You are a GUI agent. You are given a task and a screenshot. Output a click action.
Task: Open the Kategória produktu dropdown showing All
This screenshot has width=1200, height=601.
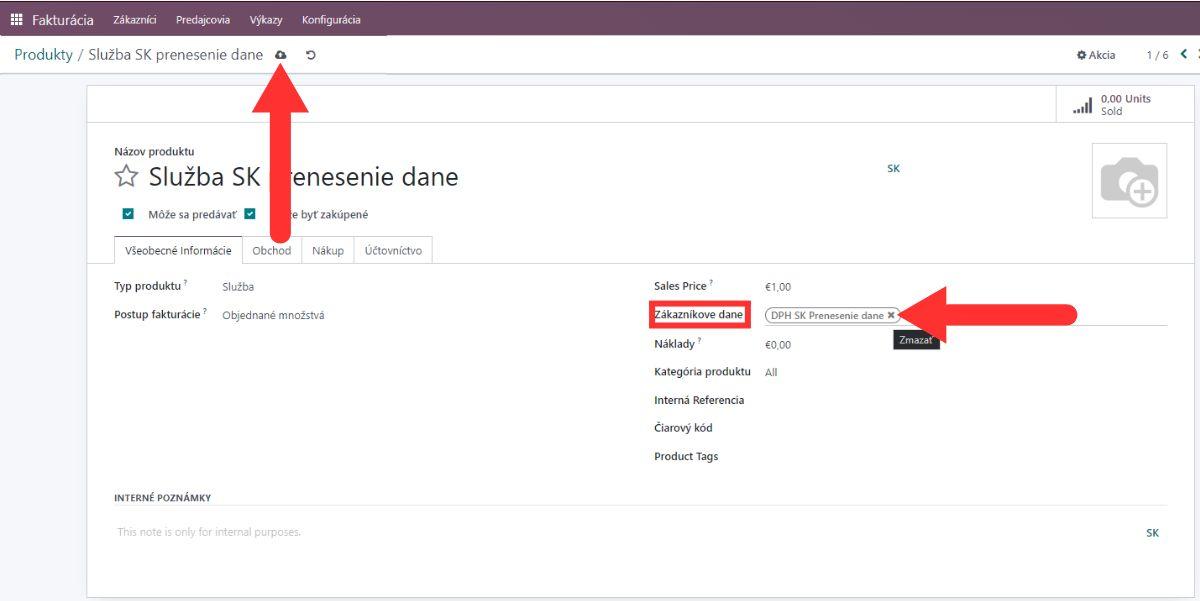771,372
